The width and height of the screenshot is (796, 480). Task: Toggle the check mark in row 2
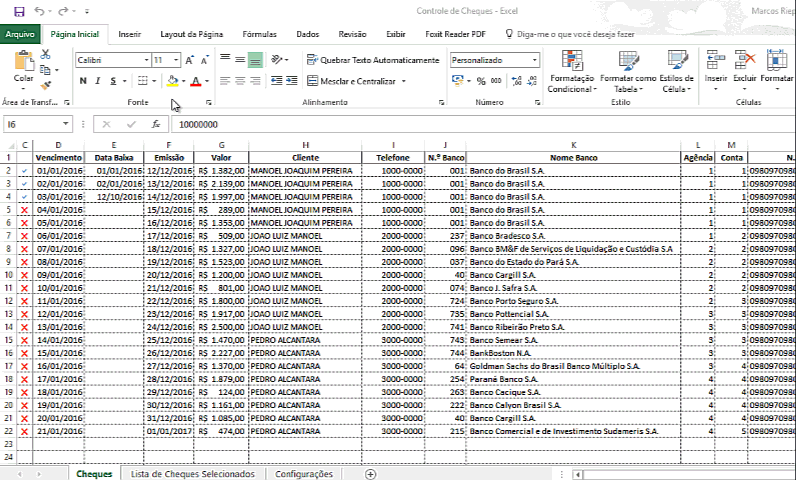(x=24, y=171)
